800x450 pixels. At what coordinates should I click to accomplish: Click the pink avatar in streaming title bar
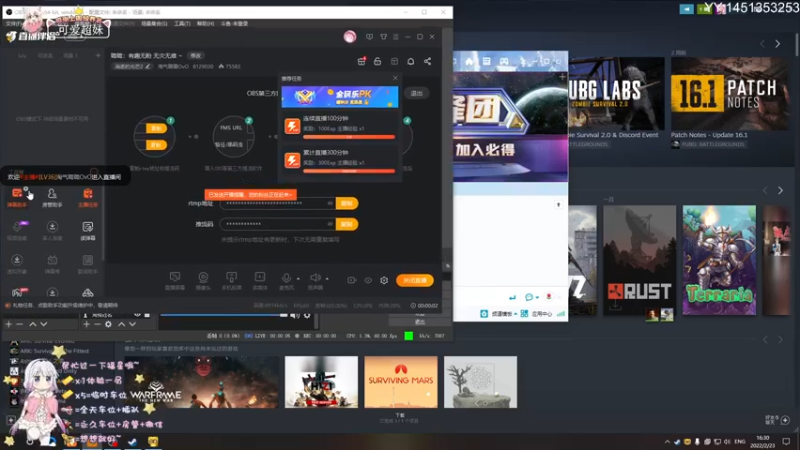(x=349, y=36)
